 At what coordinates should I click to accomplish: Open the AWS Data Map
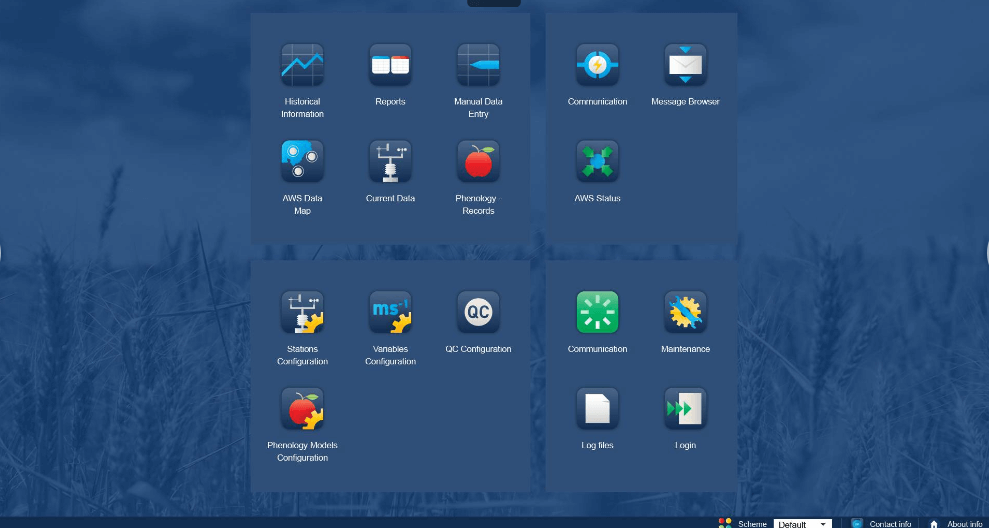[x=302, y=161]
